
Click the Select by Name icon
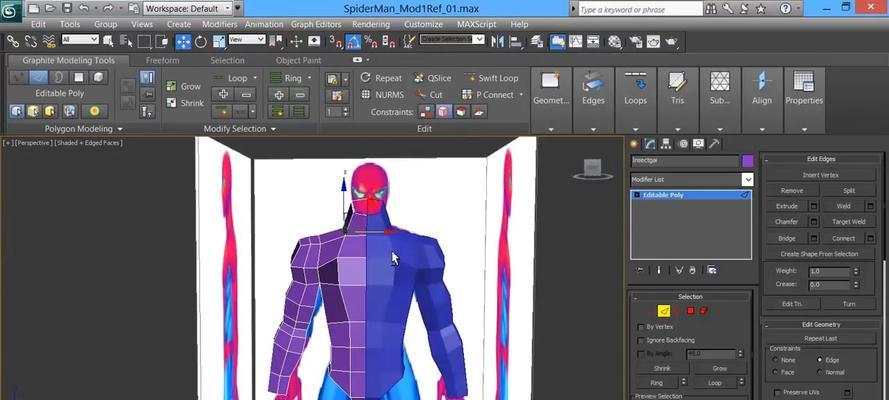pos(126,41)
